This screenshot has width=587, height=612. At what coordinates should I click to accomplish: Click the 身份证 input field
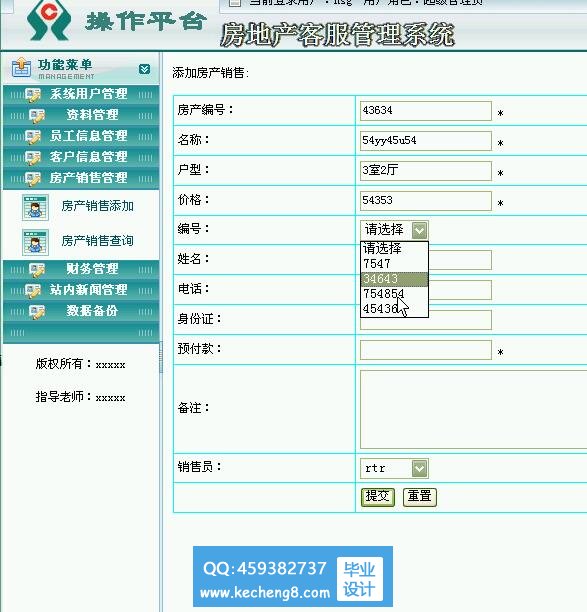pos(460,320)
